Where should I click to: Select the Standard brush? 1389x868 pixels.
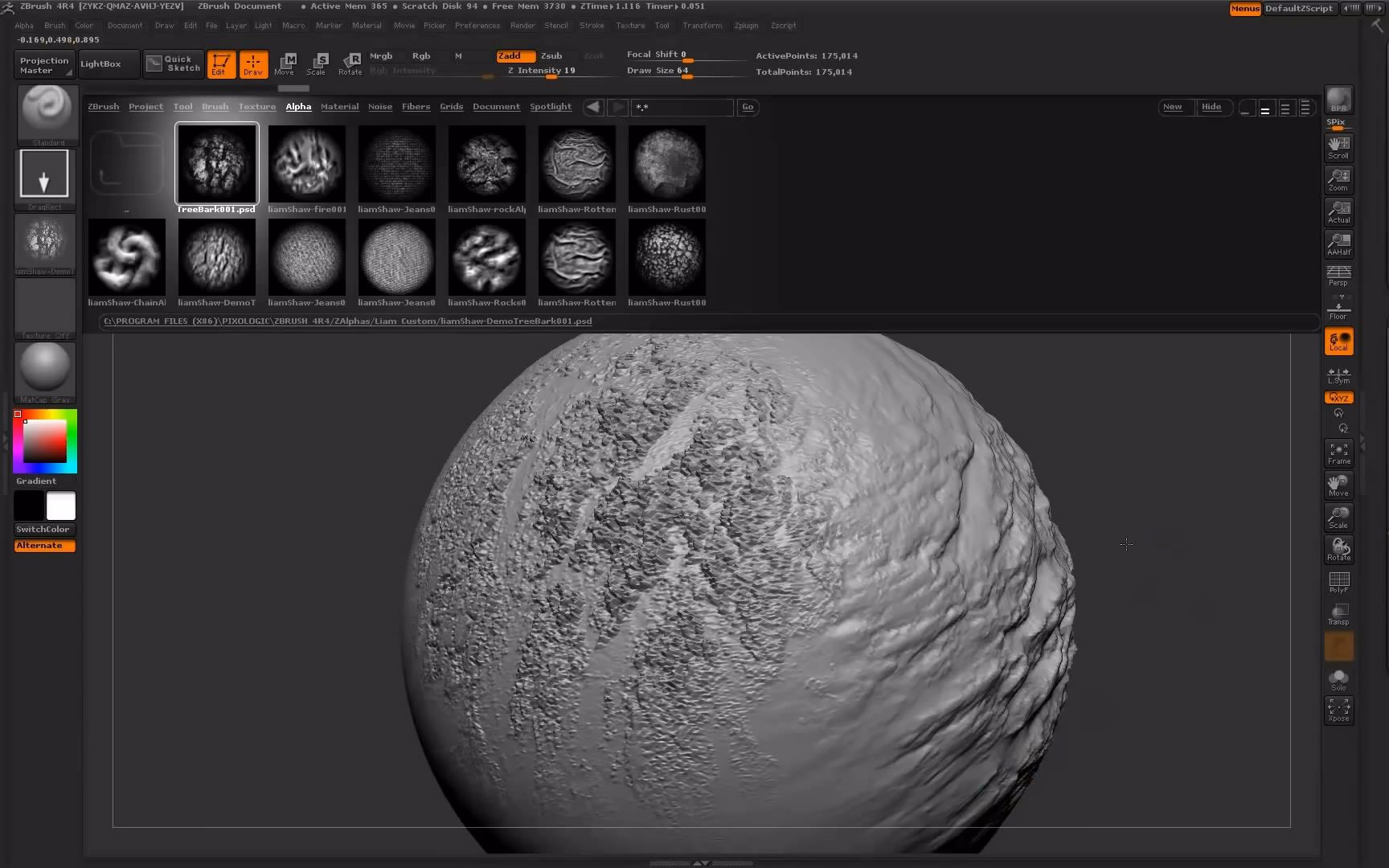pos(46,114)
